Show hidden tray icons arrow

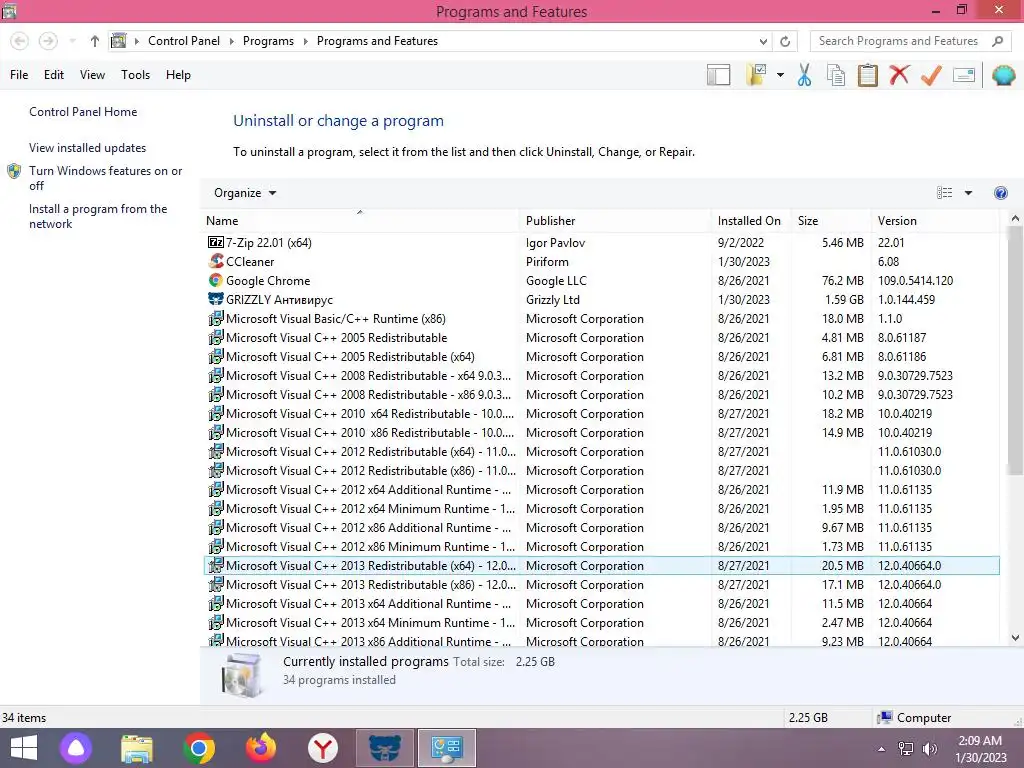pos(882,749)
